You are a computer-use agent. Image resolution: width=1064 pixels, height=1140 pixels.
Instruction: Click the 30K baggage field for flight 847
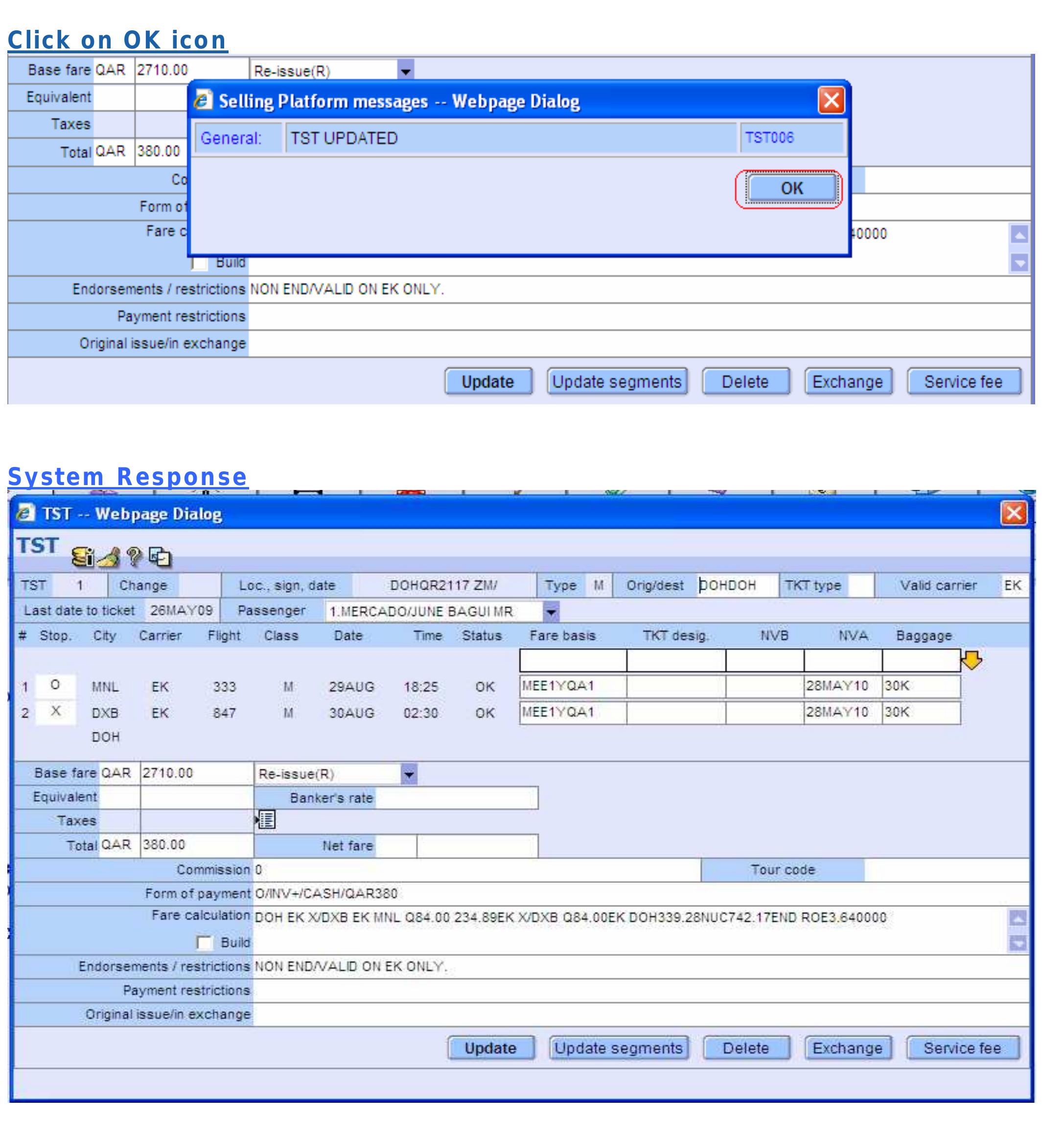[x=921, y=712]
